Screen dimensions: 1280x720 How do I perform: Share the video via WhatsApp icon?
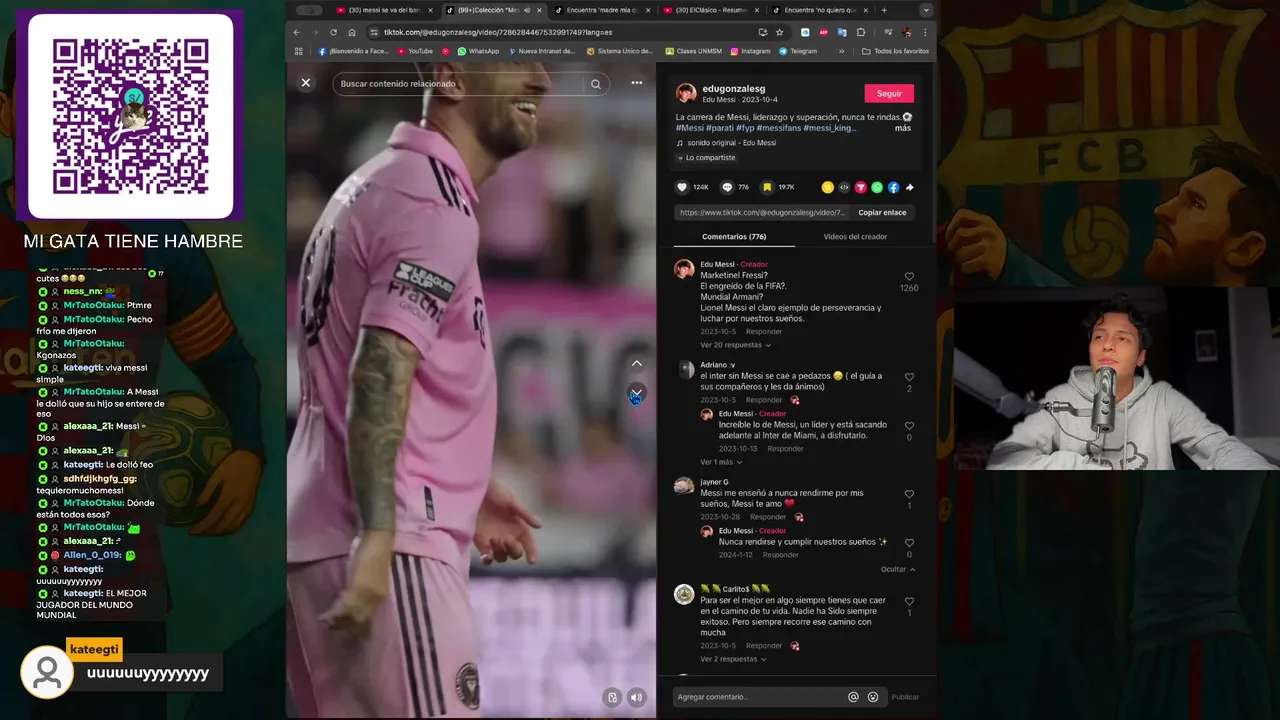(877, 187)
